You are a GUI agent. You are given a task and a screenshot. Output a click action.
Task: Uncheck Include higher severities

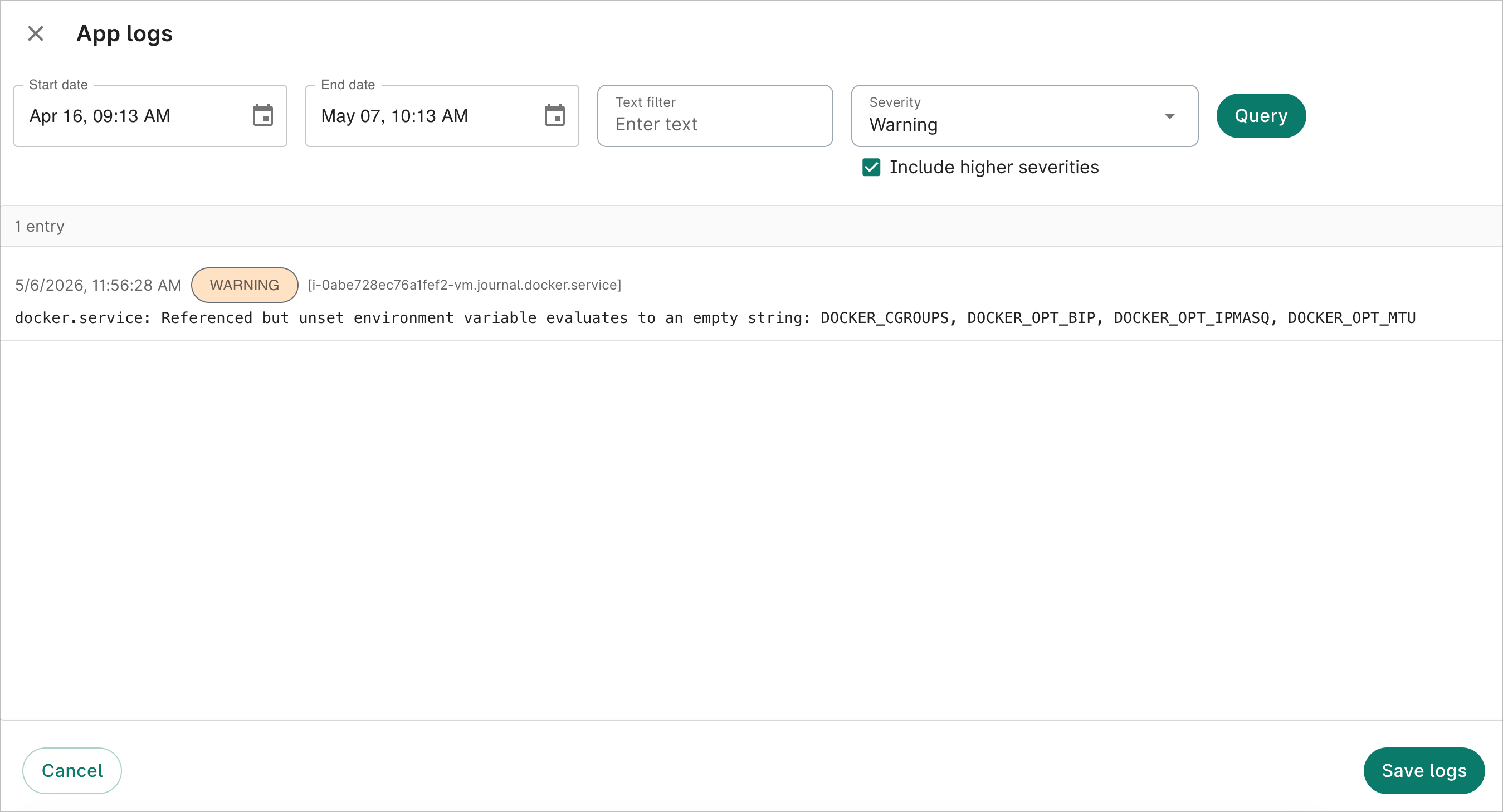[871, 168]
